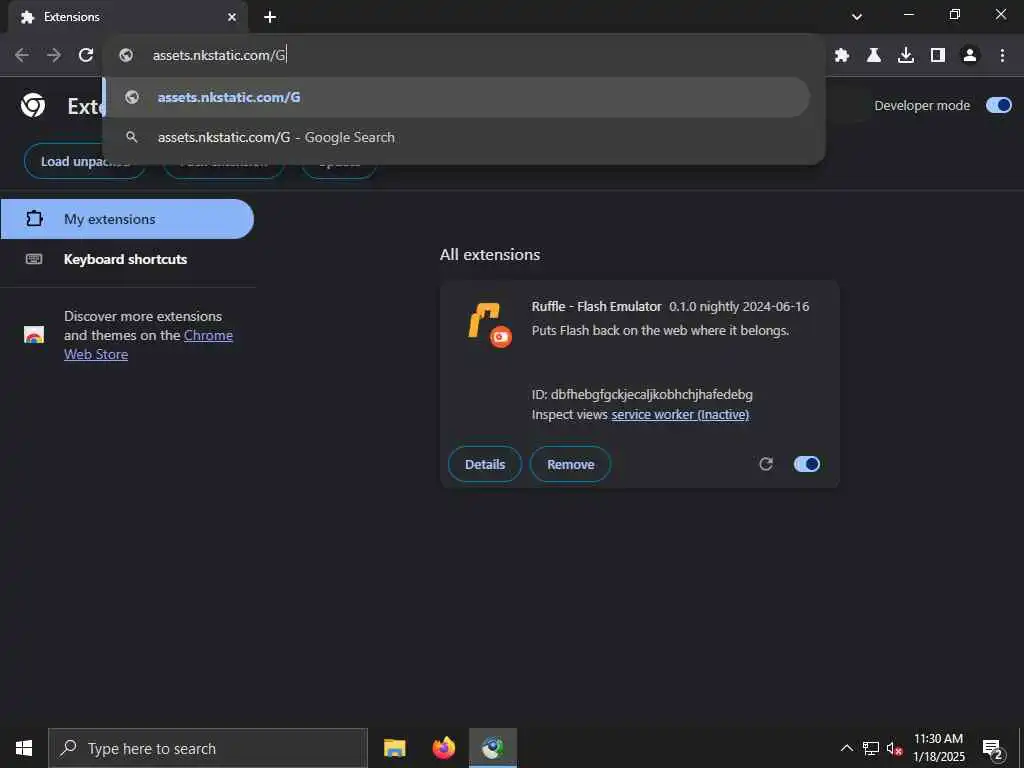Show downloads tray

pos(906,56)
